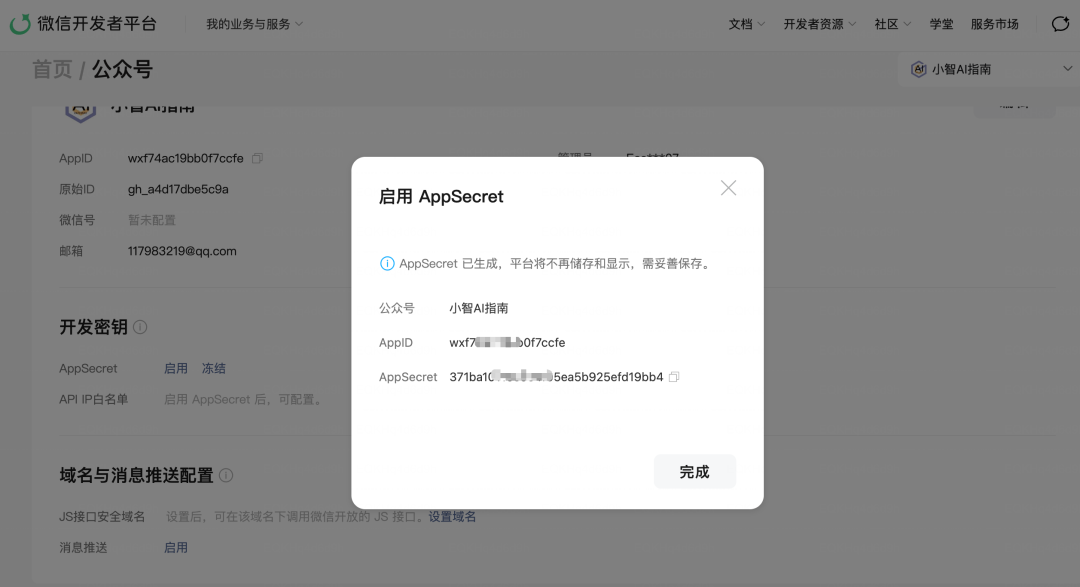This screenshot has height=587, width=1080.
Task: Click 启用 next to AppSecret
Action: click(x=176, y=369)
